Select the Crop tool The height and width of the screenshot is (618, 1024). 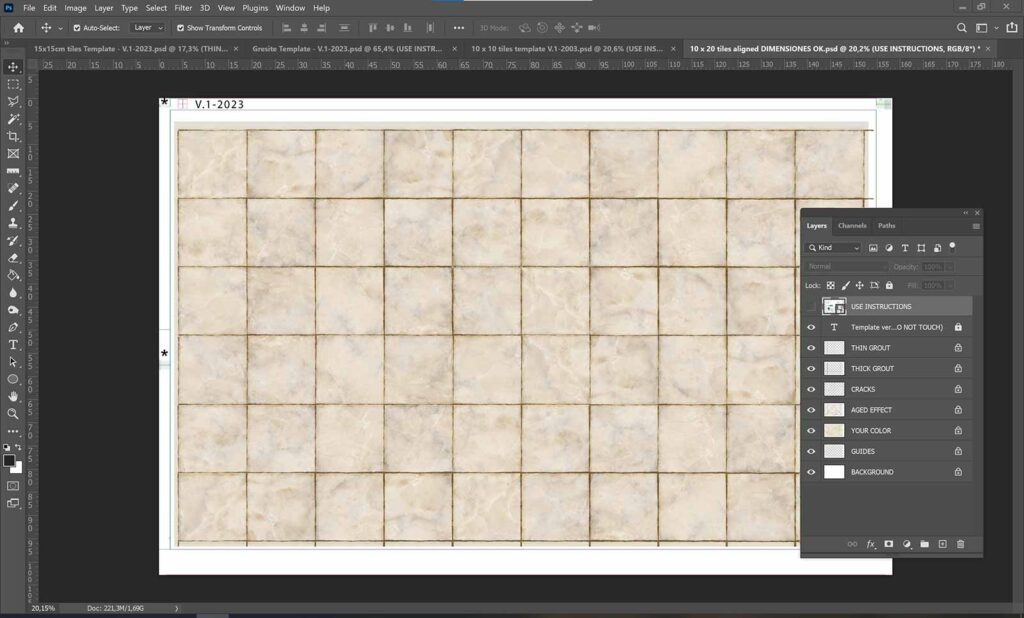[x=13, y=136]
